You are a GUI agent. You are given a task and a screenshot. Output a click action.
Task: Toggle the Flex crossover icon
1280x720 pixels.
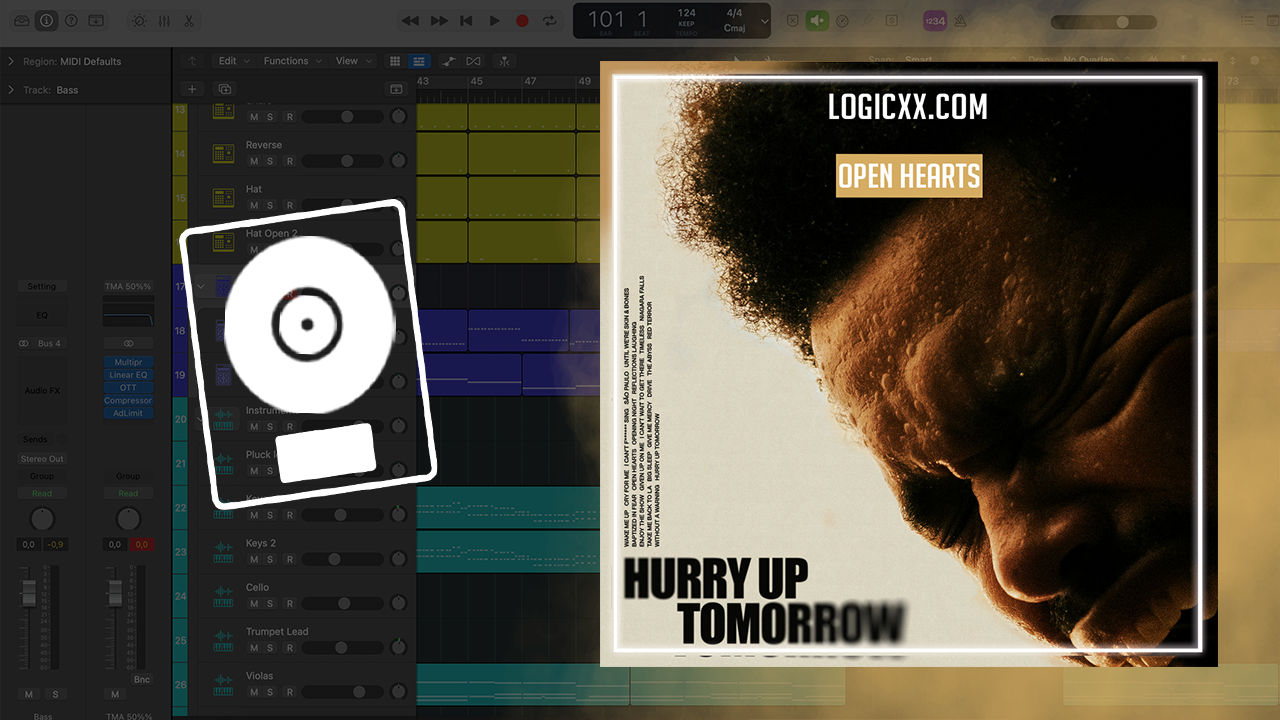click(474, 61)
